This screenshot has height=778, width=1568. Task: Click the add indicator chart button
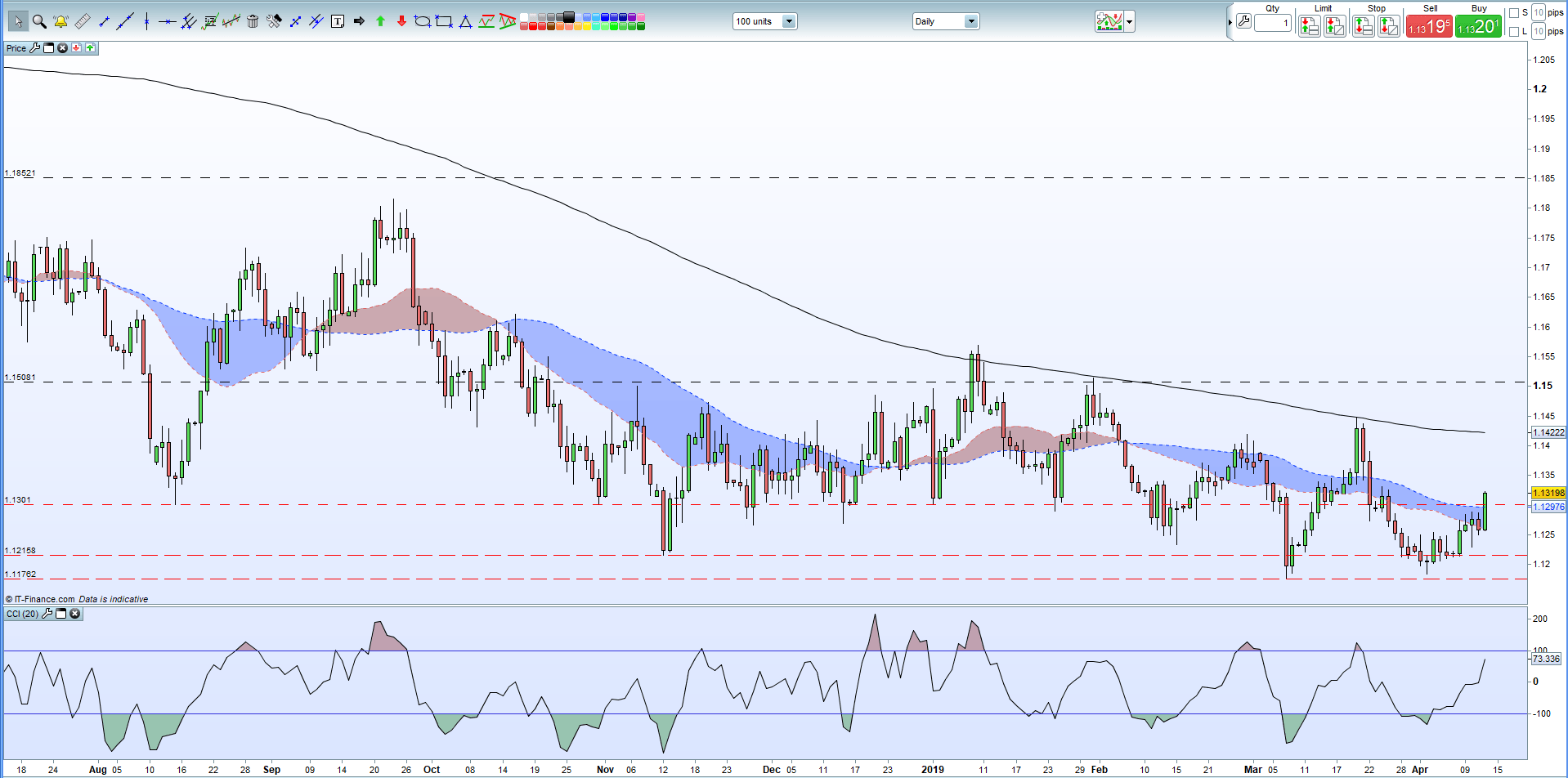tap(1109, 21)
